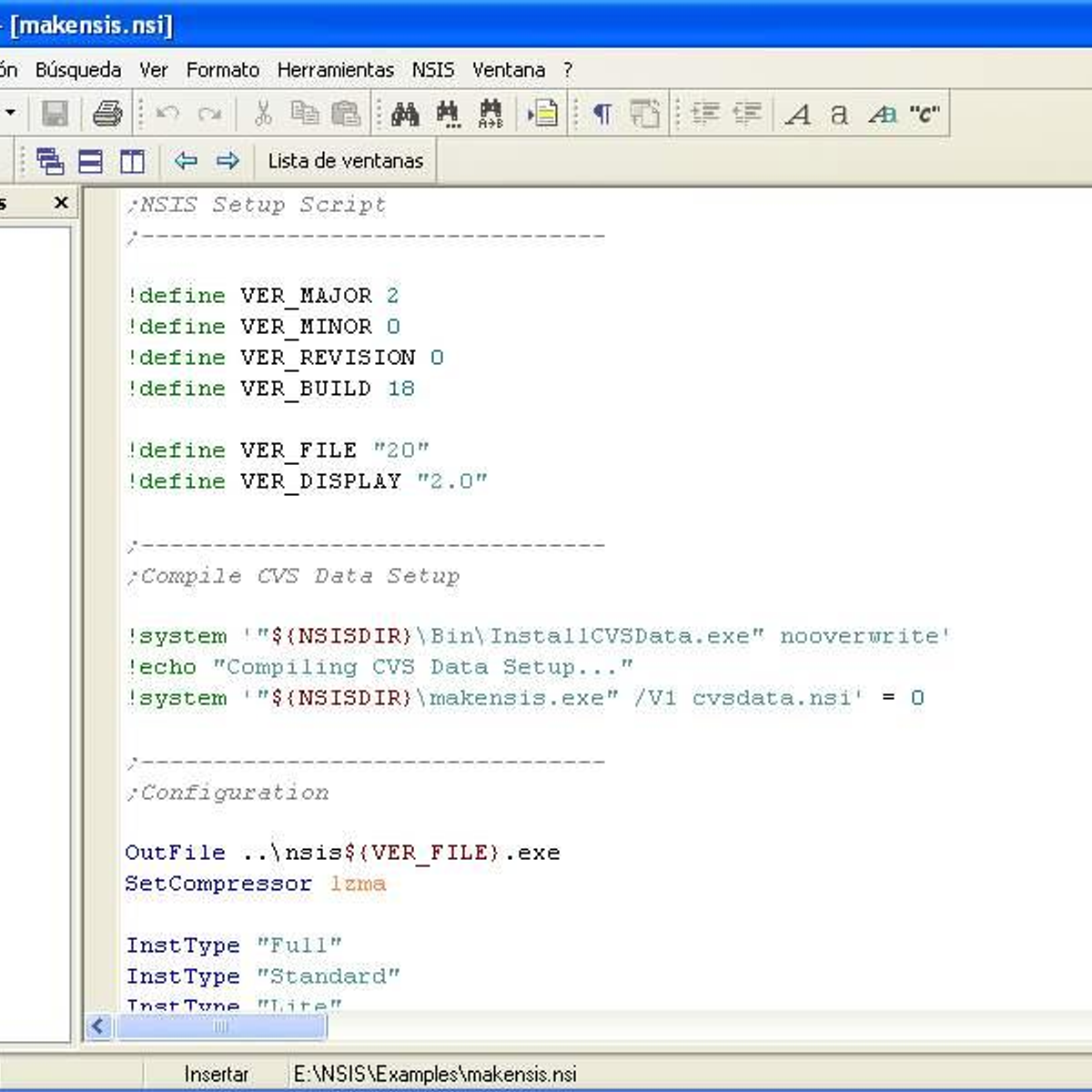Open Lista de ventanas button

click(x=346, y=161)
